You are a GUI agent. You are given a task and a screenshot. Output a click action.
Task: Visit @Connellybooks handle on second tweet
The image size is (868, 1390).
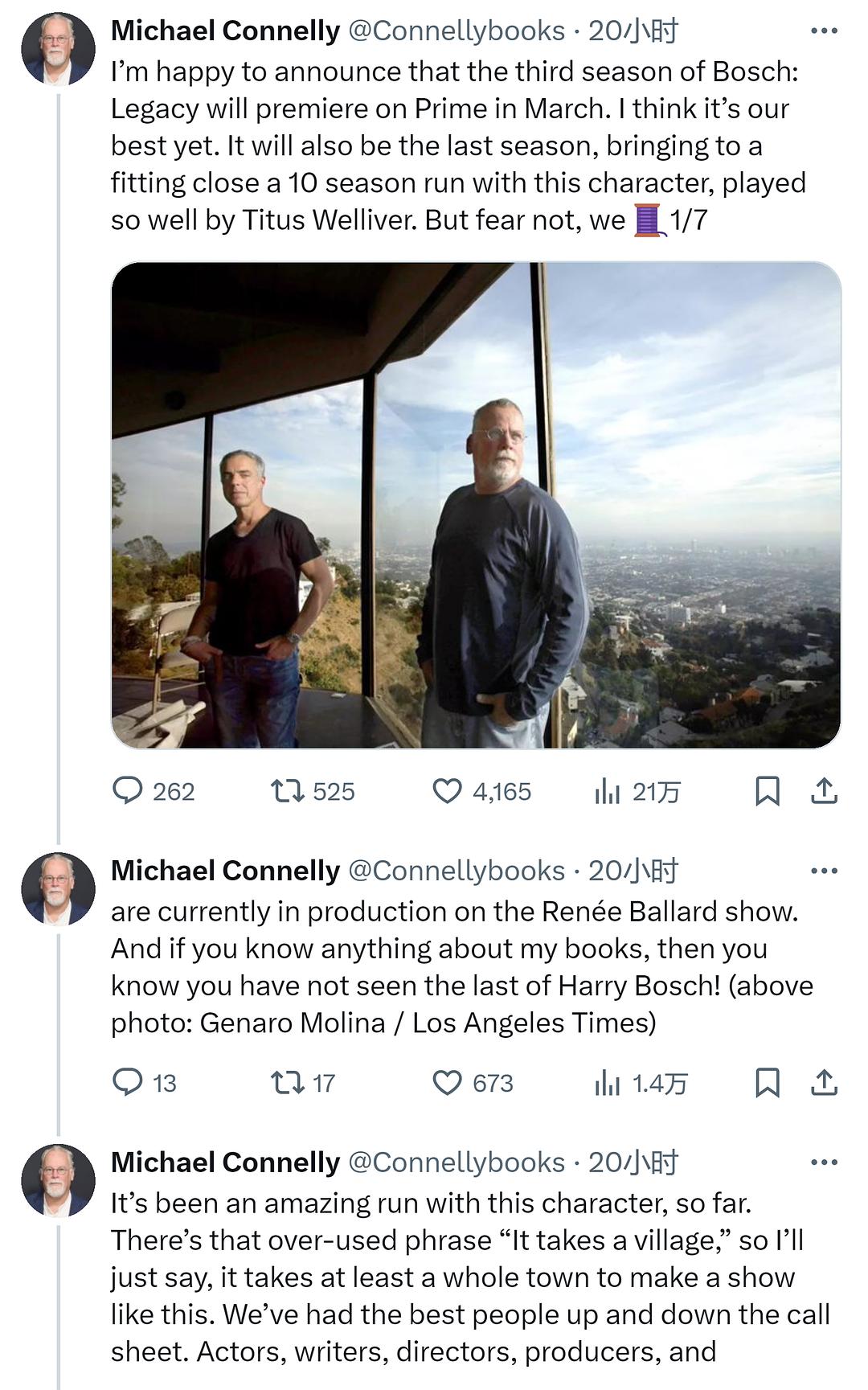click(457, 871)
